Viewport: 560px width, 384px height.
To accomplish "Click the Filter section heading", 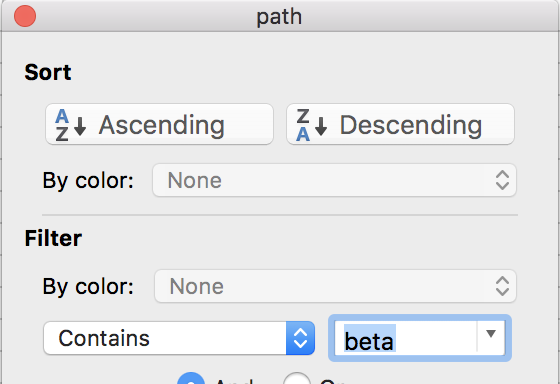I will pyautogui.click(x=53, y=238).
